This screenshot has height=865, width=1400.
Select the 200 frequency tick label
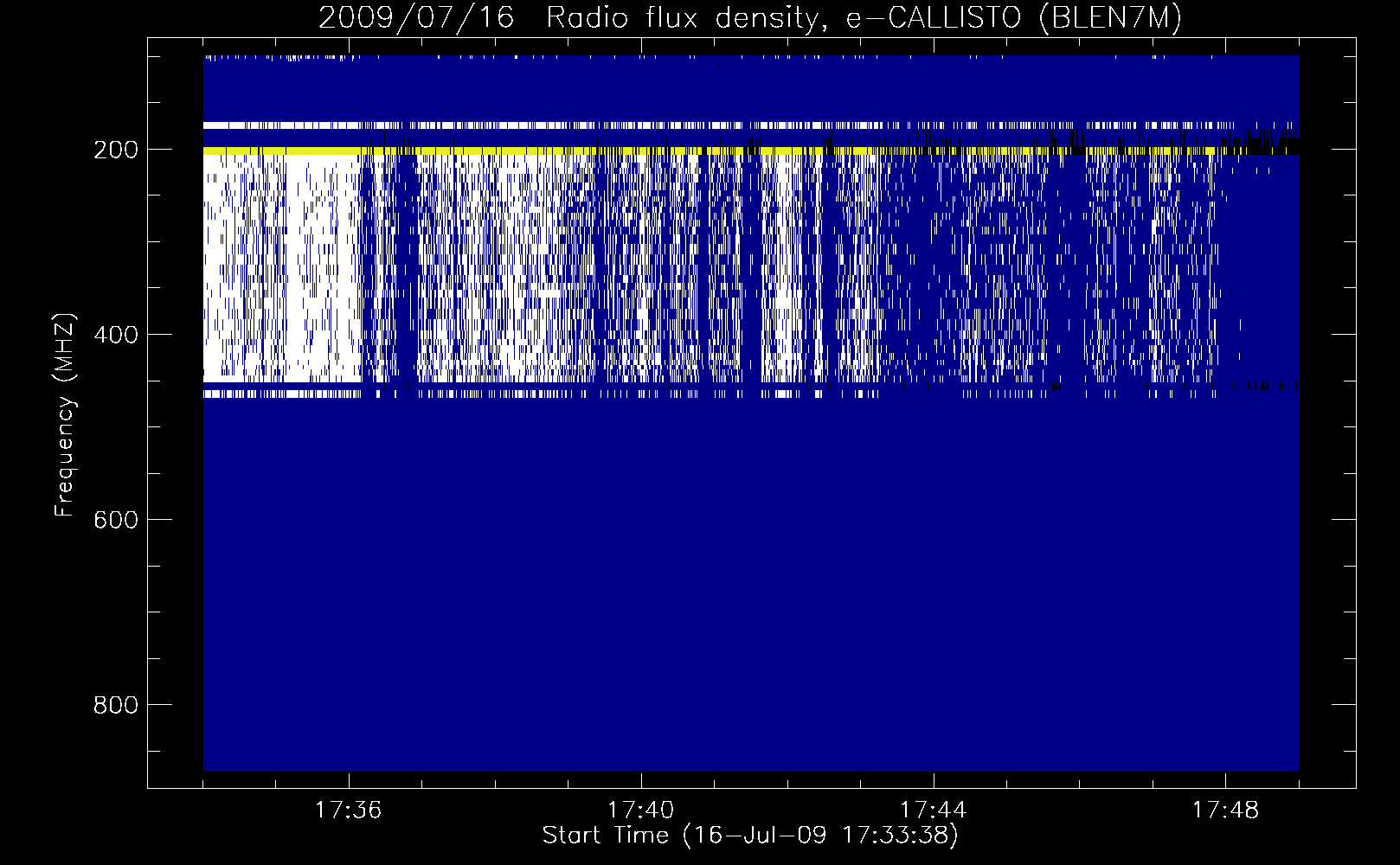(x=116, y=150)
